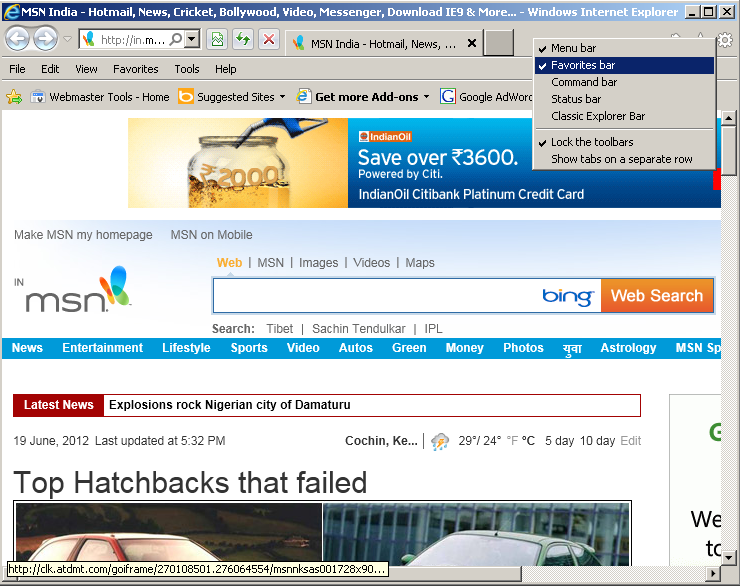
Task: Enable Show tabs on a separate row
Action: [x=624, y=159]
